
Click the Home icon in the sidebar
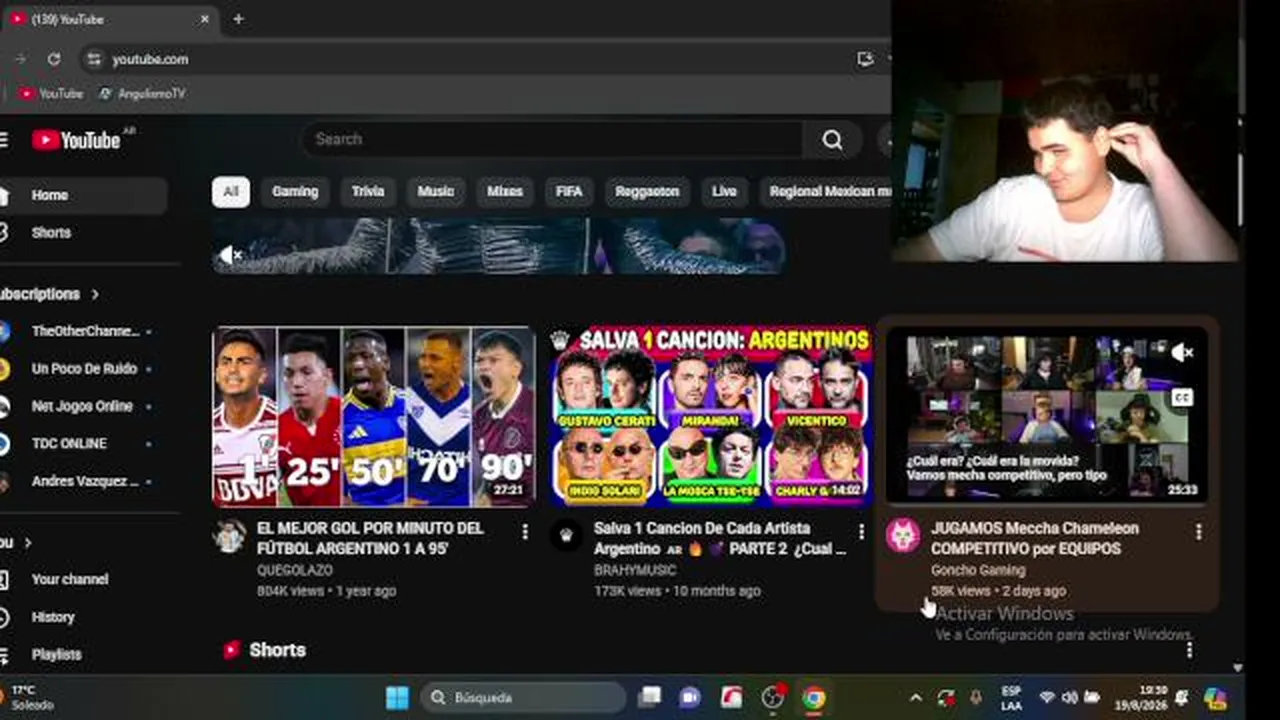4,195
